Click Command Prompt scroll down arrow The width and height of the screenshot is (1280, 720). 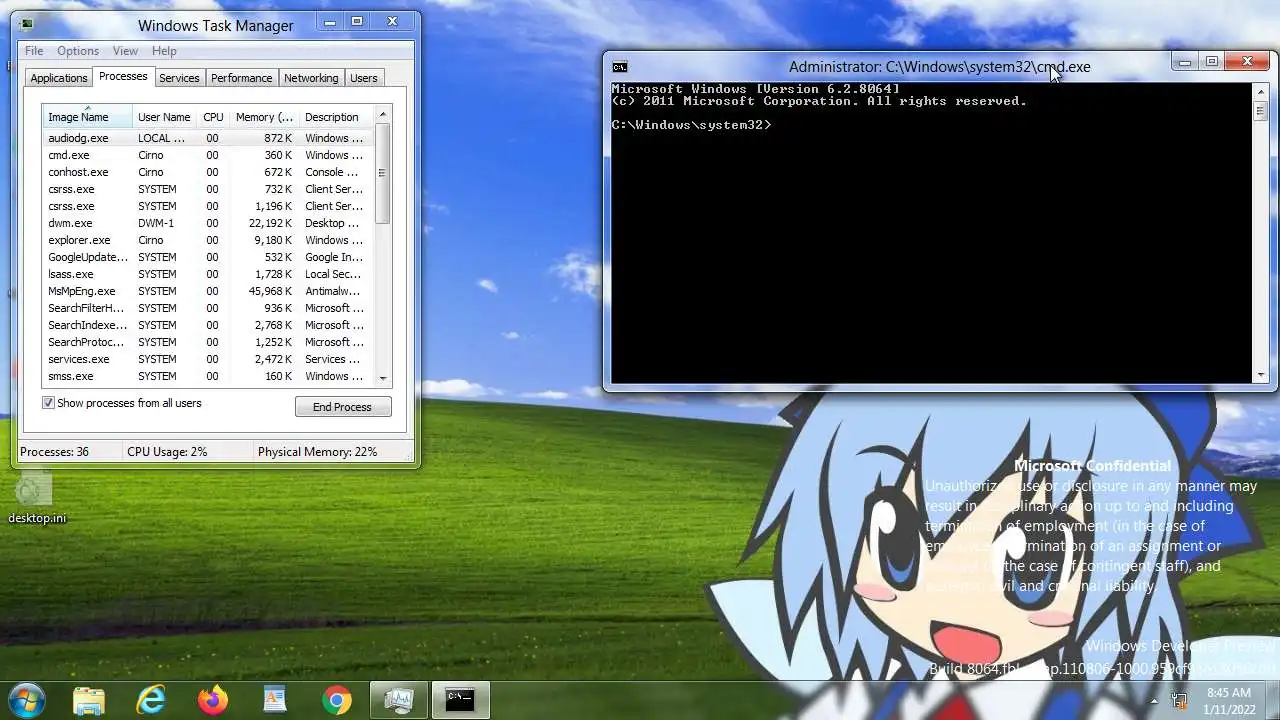point(1260,376)
